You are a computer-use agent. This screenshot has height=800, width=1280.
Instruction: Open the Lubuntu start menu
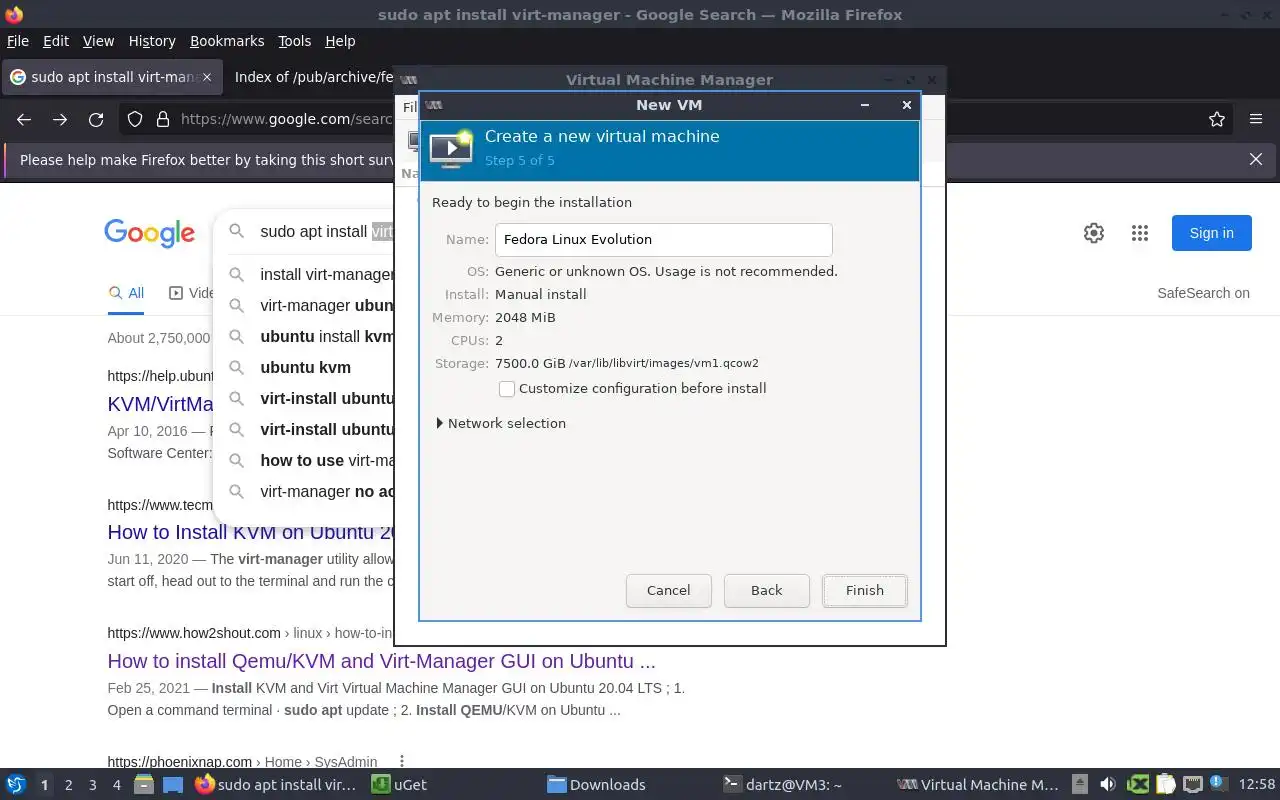(x=16, y=784)
